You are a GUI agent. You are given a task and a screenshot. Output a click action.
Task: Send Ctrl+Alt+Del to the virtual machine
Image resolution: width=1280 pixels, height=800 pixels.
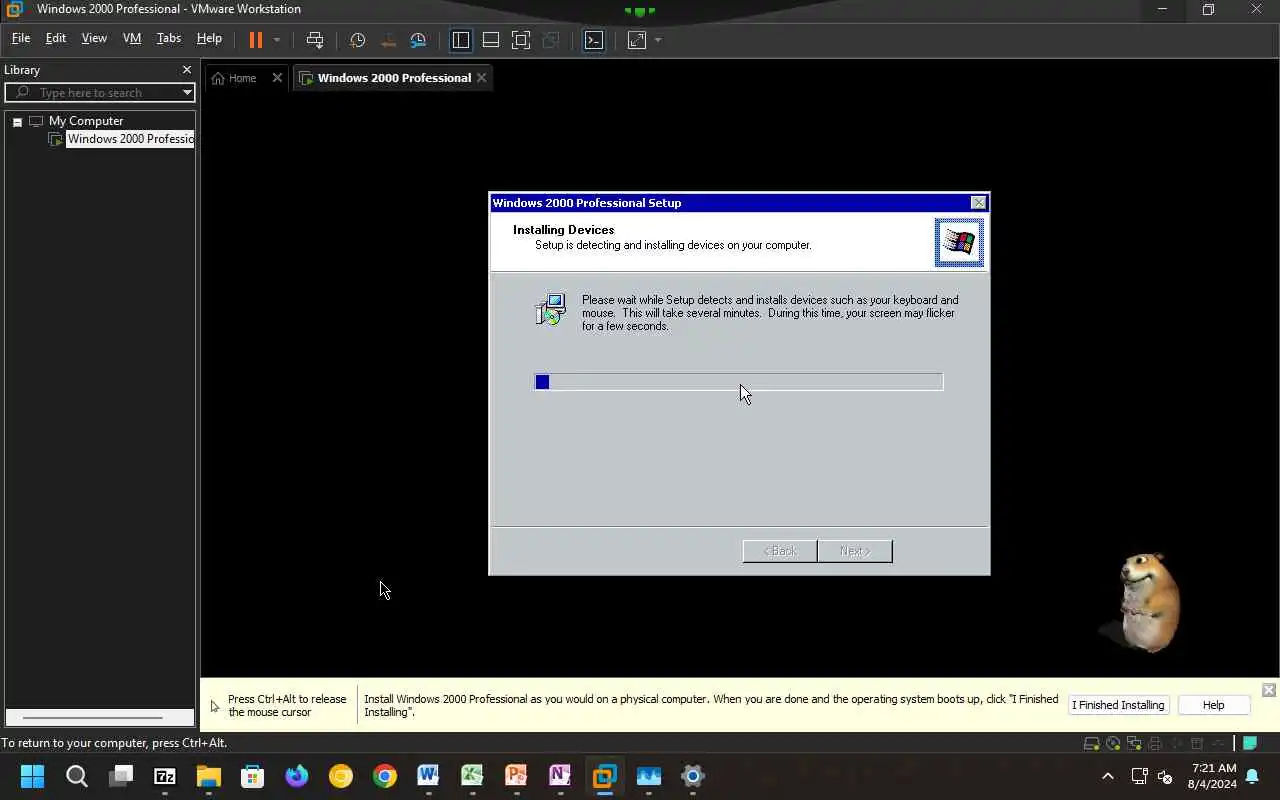click(x=315, y=40)
